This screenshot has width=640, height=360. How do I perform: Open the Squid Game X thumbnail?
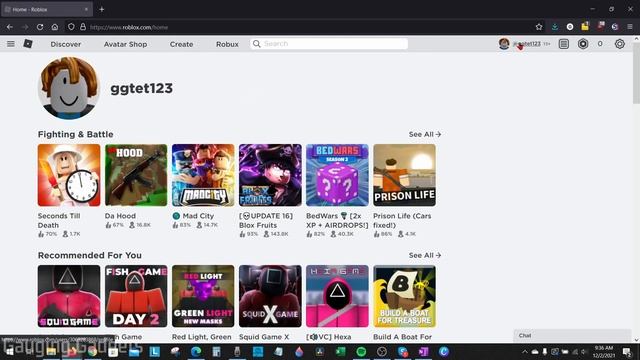pyautogui.click(x=270, y=296)
